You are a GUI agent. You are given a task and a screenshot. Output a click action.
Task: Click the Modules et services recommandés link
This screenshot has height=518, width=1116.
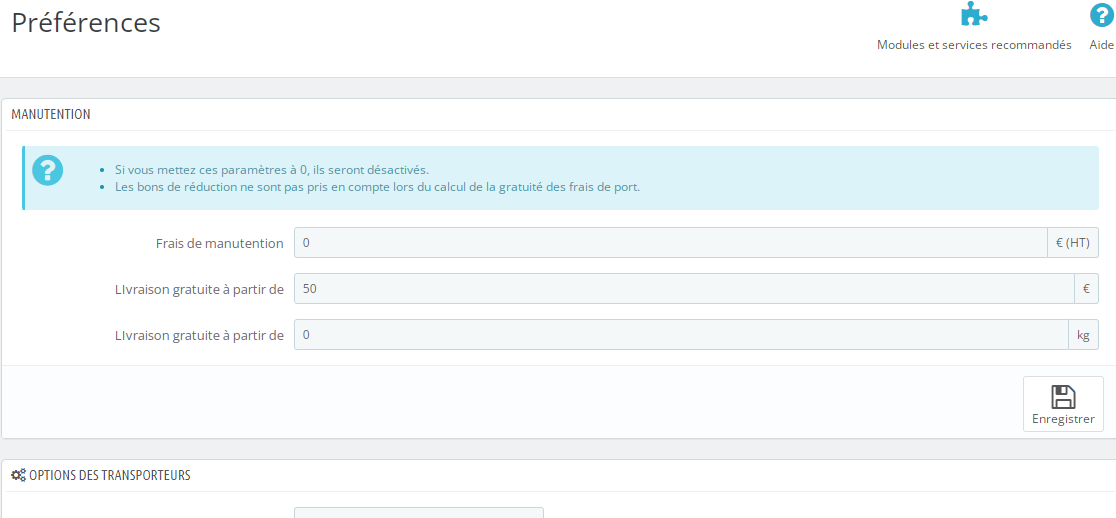[x=974, y=45]
